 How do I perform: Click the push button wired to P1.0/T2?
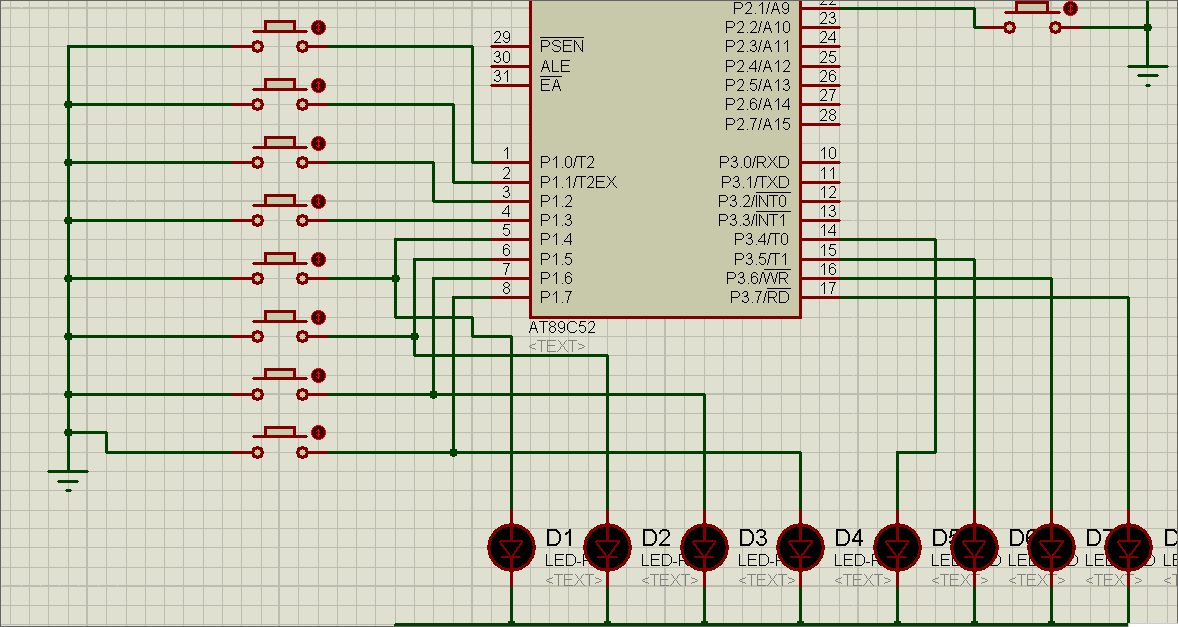(x=280, y=38)
